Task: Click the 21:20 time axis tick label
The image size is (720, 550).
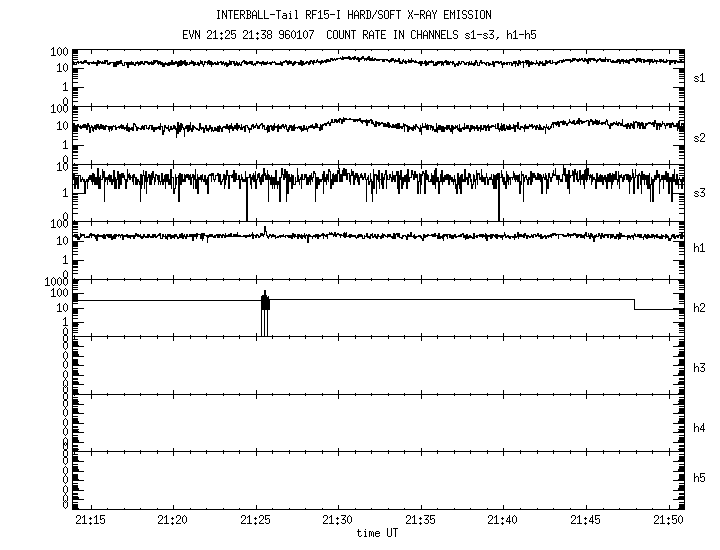Action: click(x=173, y=521)
